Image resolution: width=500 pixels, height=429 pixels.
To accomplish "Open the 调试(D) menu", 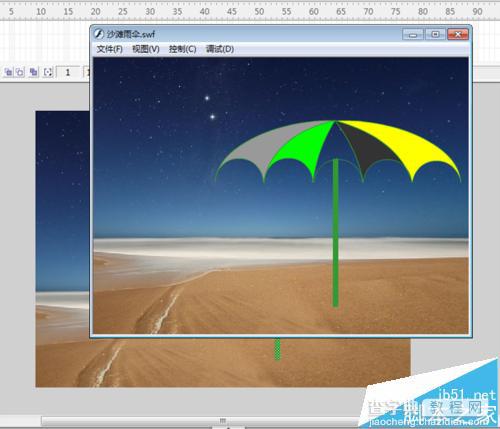I will 220,49.
